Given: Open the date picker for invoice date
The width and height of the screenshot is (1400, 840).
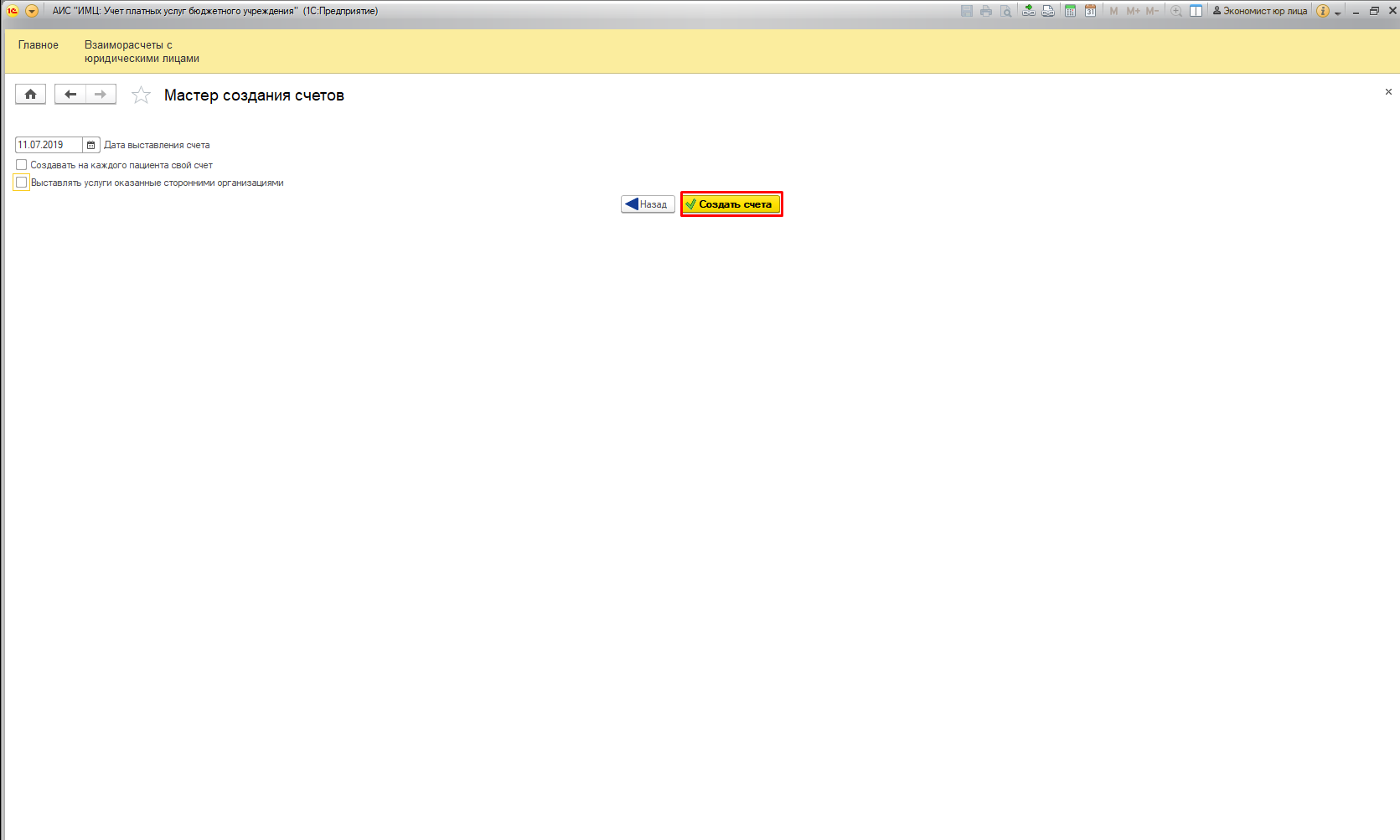Looking at the screenshot, I should pos(91,145).
